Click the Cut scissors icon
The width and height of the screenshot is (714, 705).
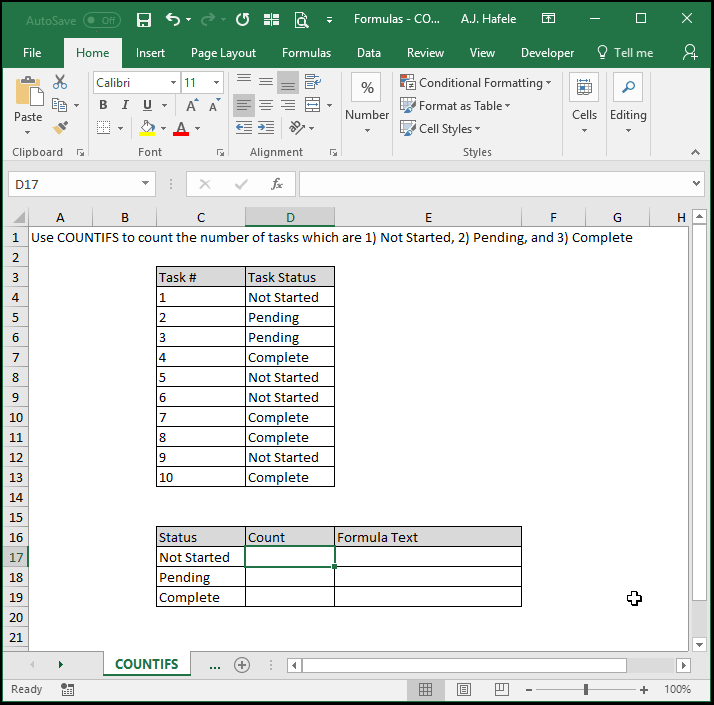tap(60, 82)
